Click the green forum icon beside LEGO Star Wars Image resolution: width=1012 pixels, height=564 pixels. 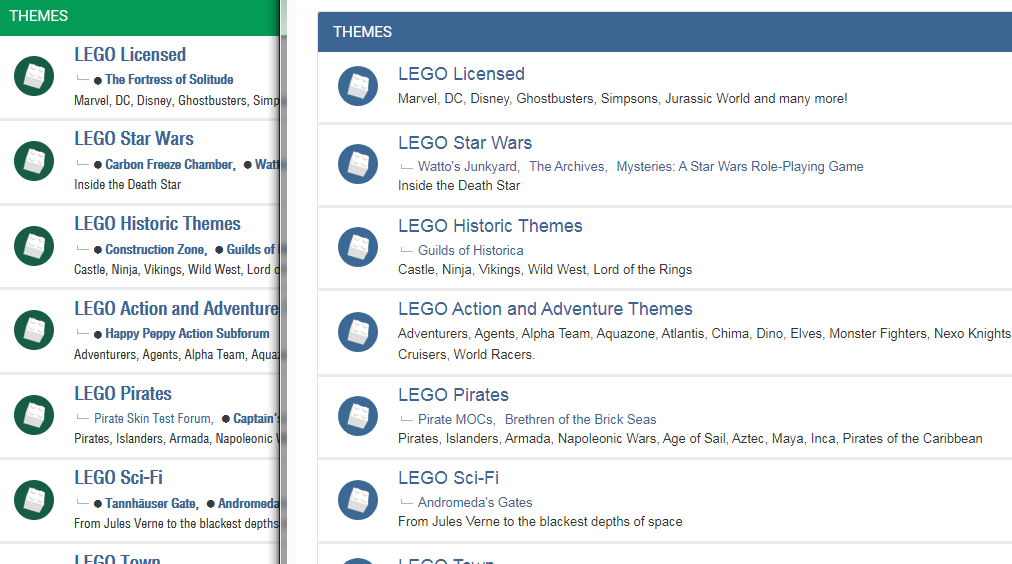pos(34,161)
